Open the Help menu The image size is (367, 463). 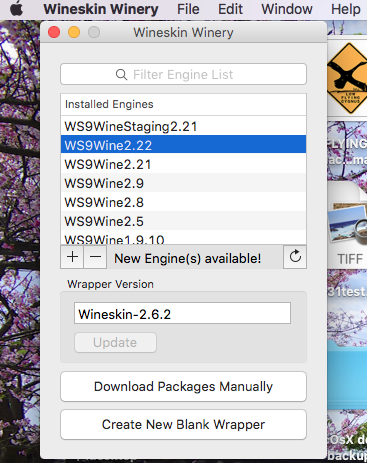tap(346, 9)
